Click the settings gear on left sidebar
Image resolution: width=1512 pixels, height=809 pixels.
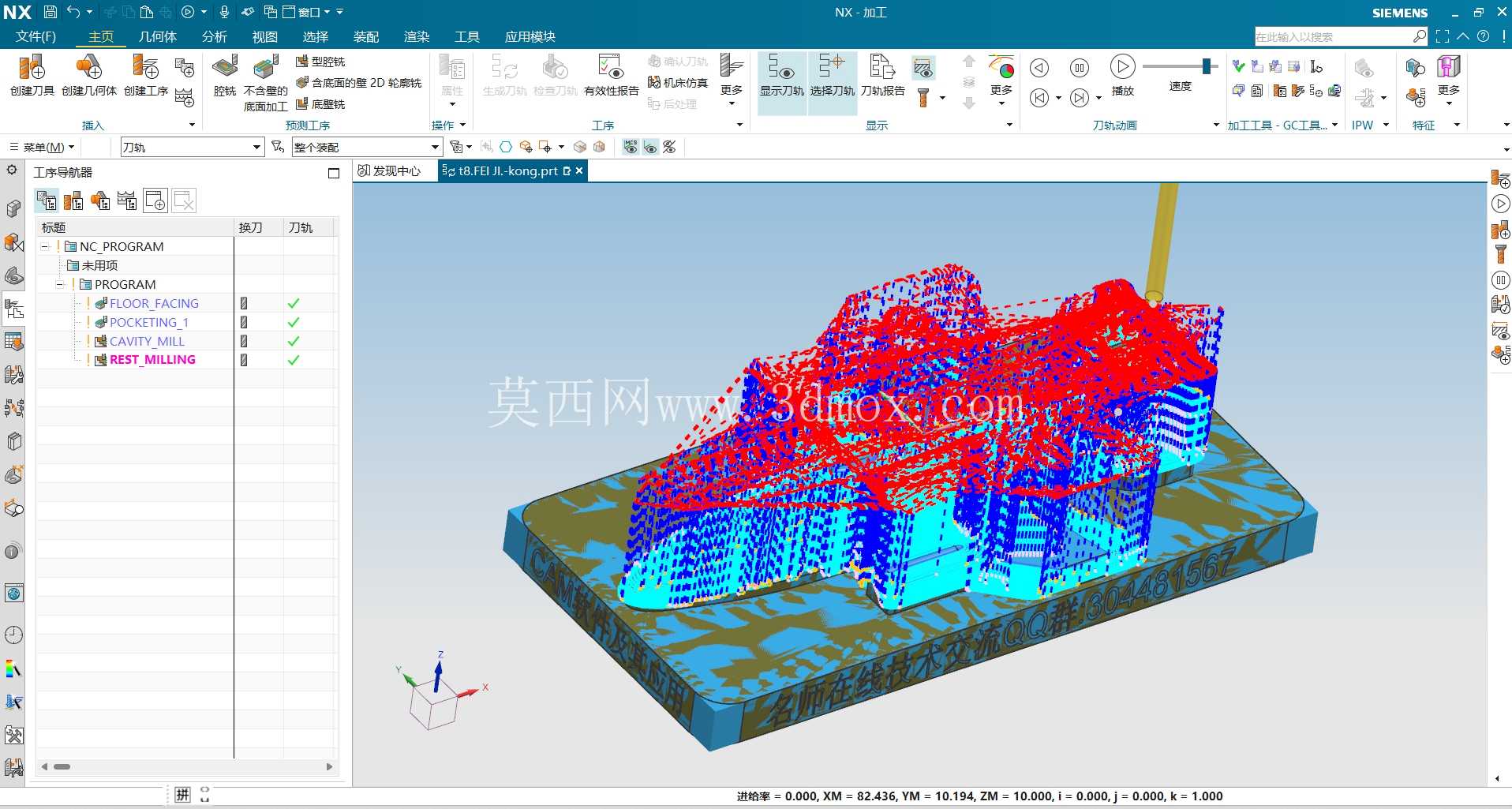click(x=12, y=170)
